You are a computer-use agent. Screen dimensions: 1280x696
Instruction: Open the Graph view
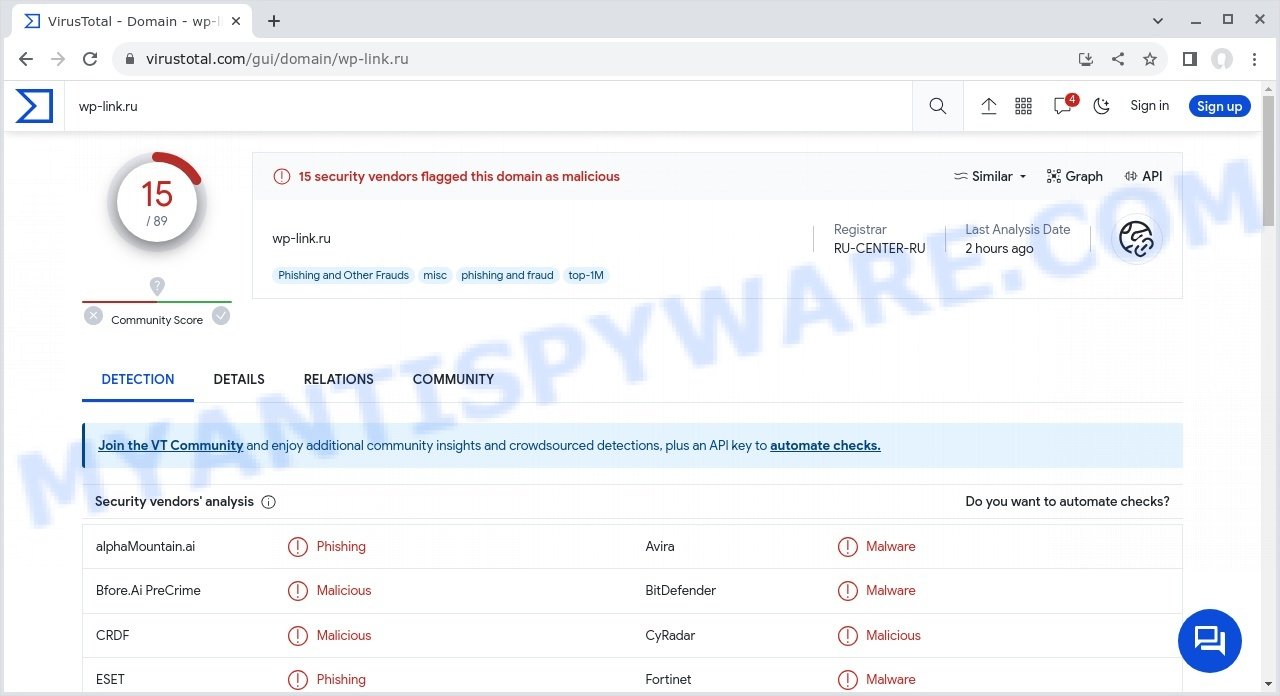(1075, 176)
